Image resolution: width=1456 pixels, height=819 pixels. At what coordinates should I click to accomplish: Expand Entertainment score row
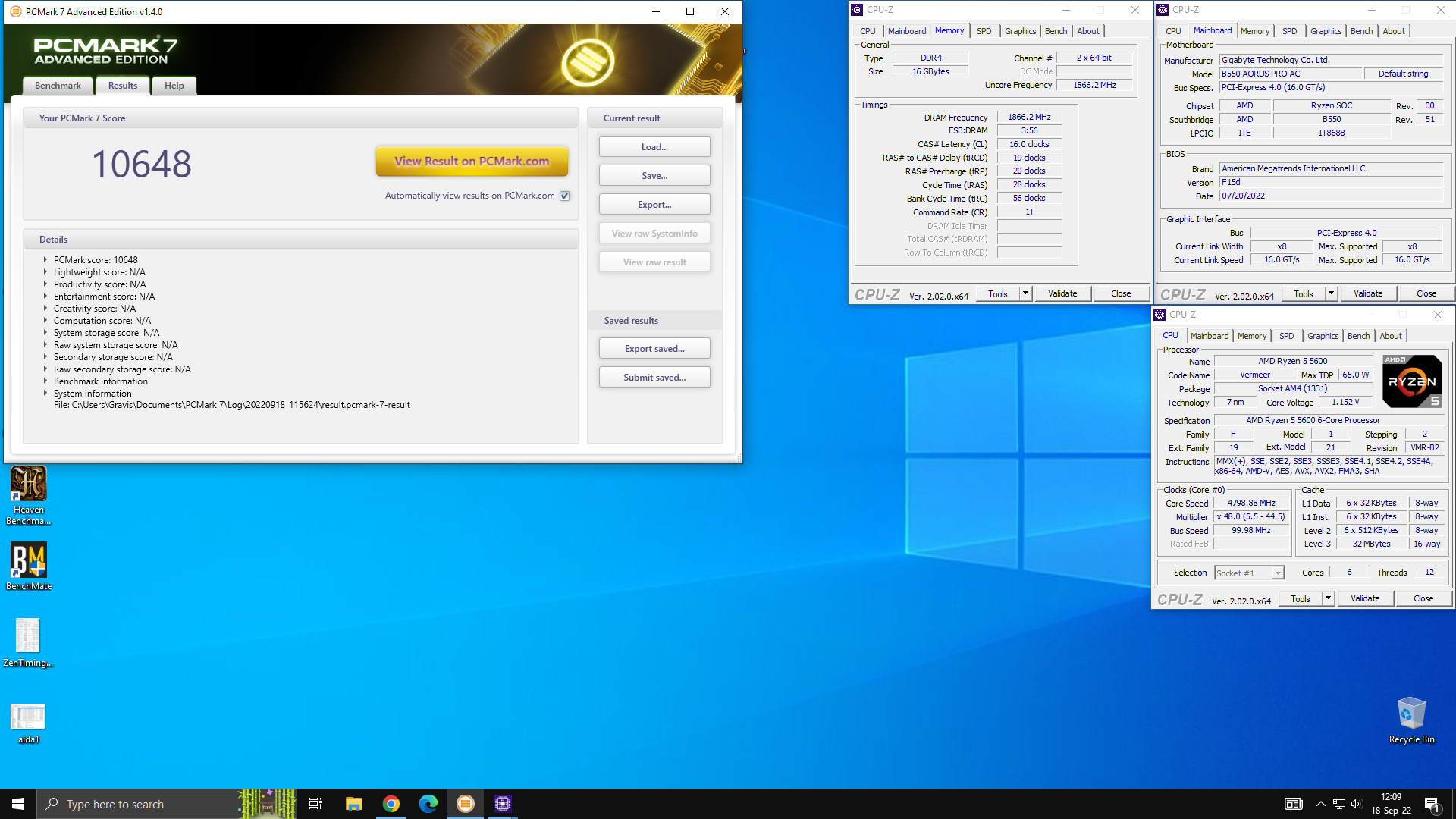[x=45, y=296]
